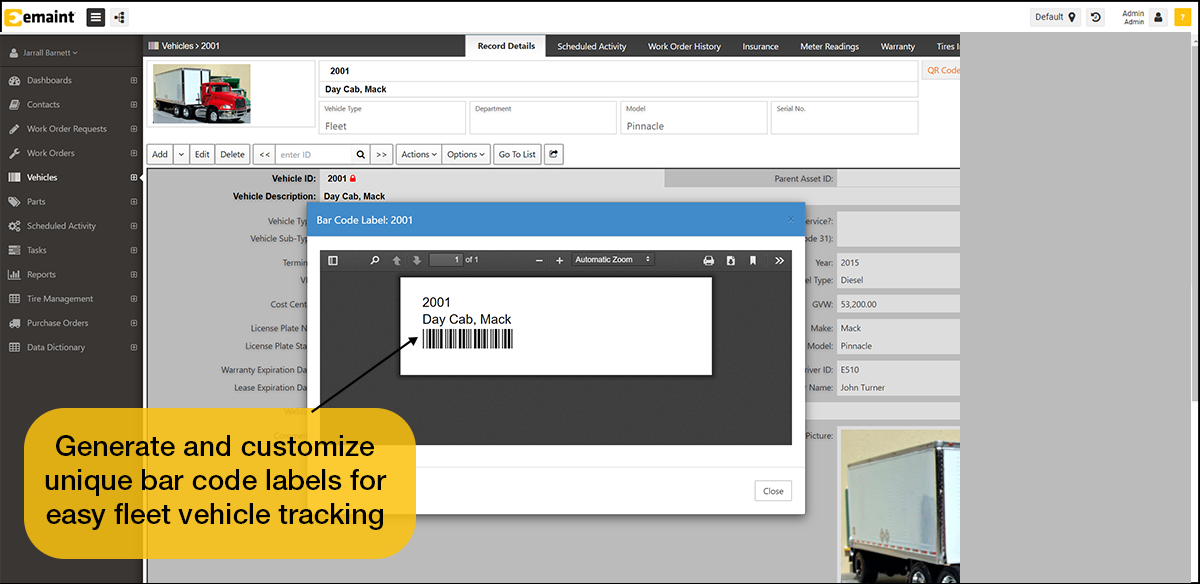
Task: Download the bar code label PDF
Action: (731, 260)
